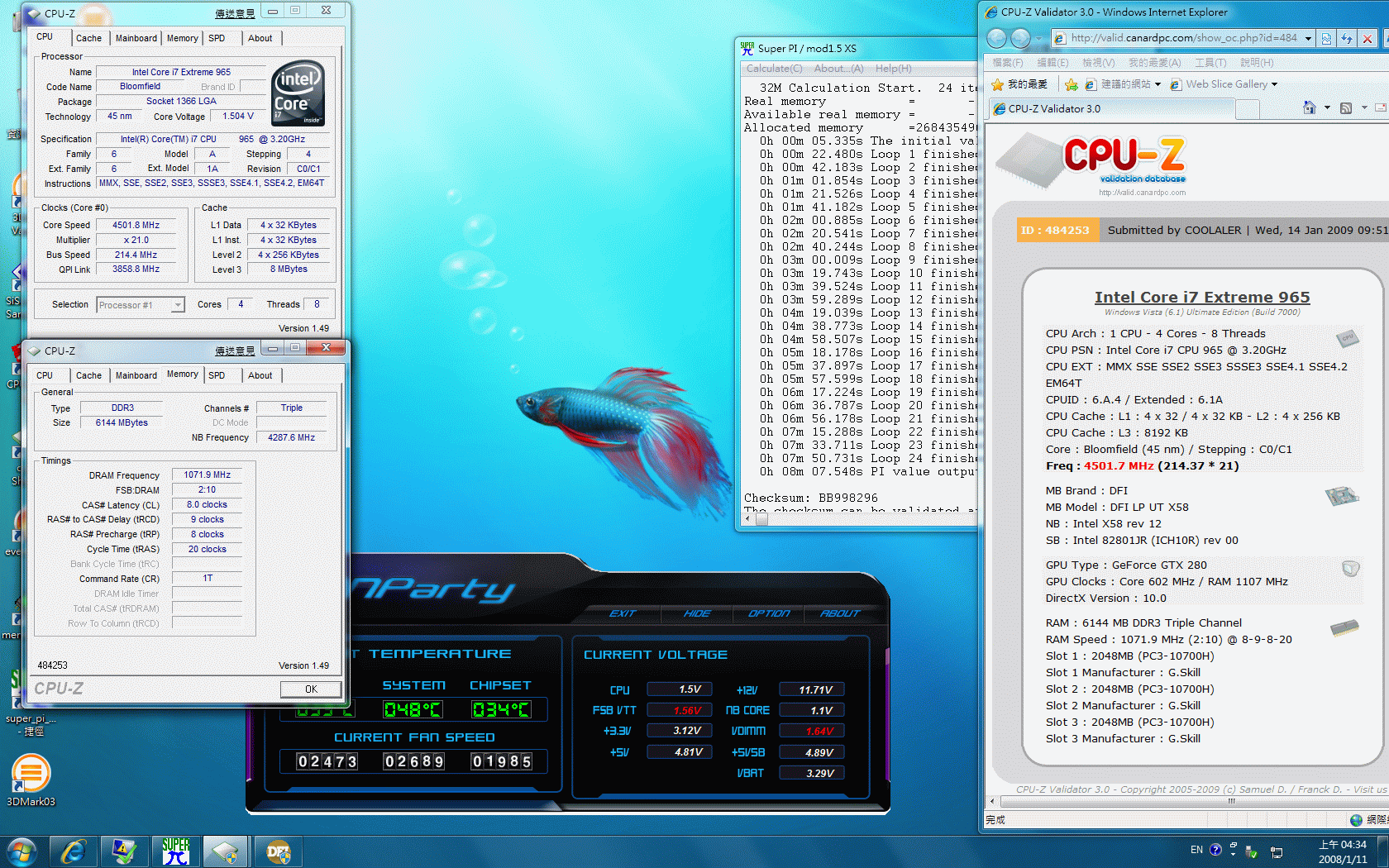Switch to SPD tab in upper CPU-Z window
Viewport: 1389px width, 868px height.
tap(217, 38)
